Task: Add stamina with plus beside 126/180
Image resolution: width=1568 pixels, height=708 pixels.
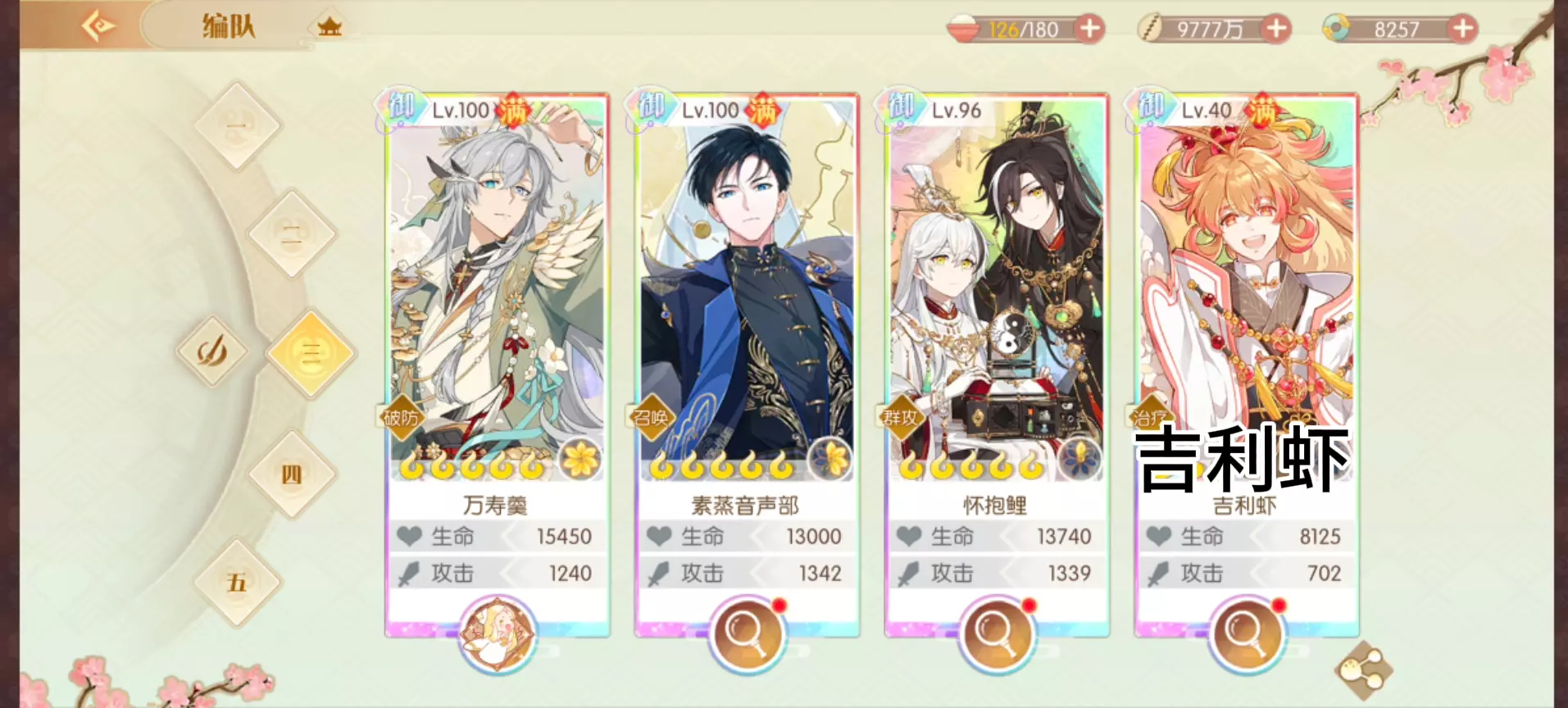Action: 1089,29
